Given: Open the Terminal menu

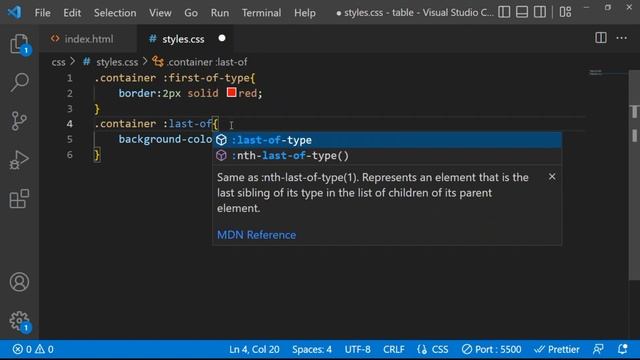Looking at the screenshot, I should [x=261, y=13].
